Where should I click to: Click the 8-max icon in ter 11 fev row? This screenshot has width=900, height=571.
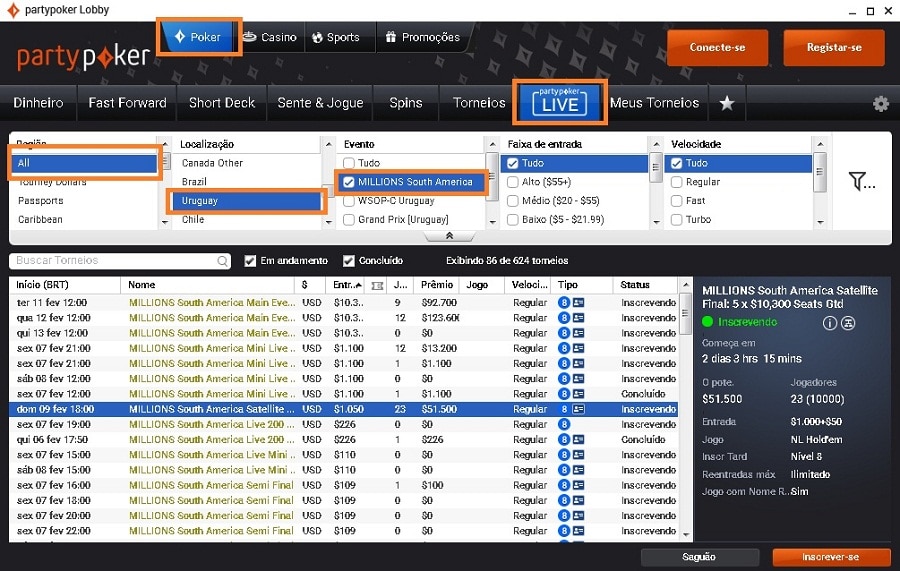coord(564,302)
